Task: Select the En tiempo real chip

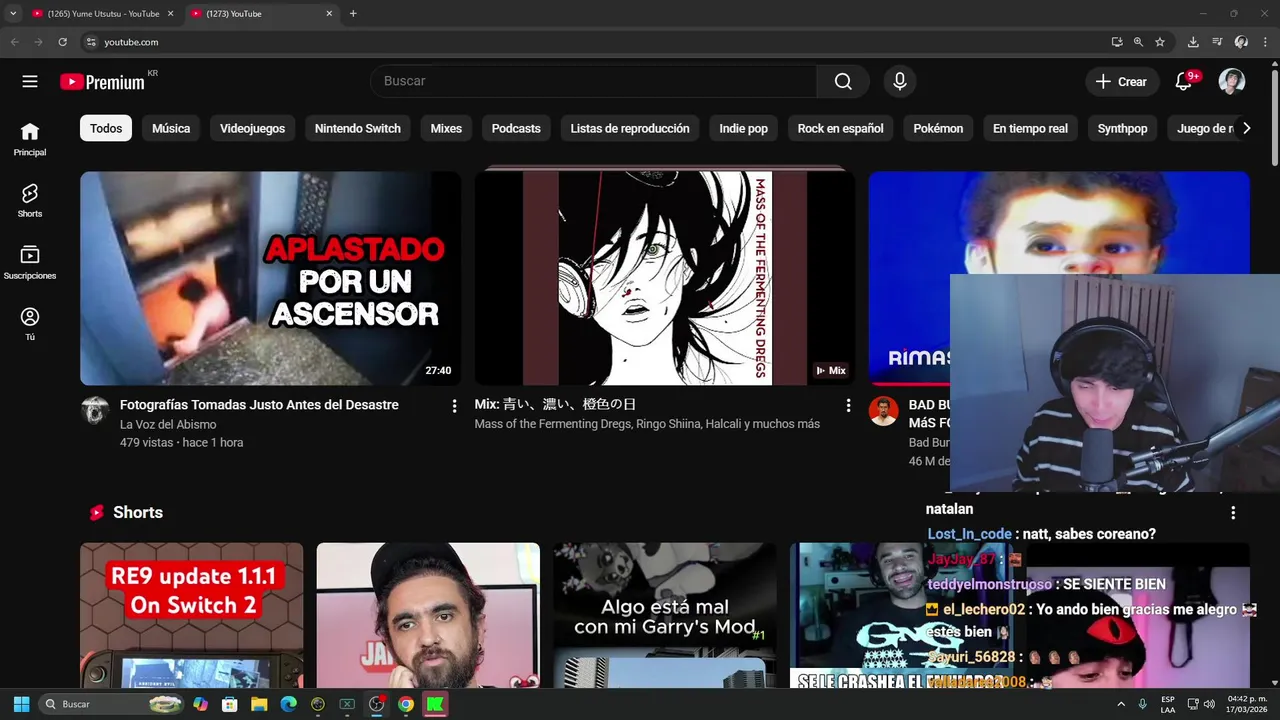Action: point(1030,128)
